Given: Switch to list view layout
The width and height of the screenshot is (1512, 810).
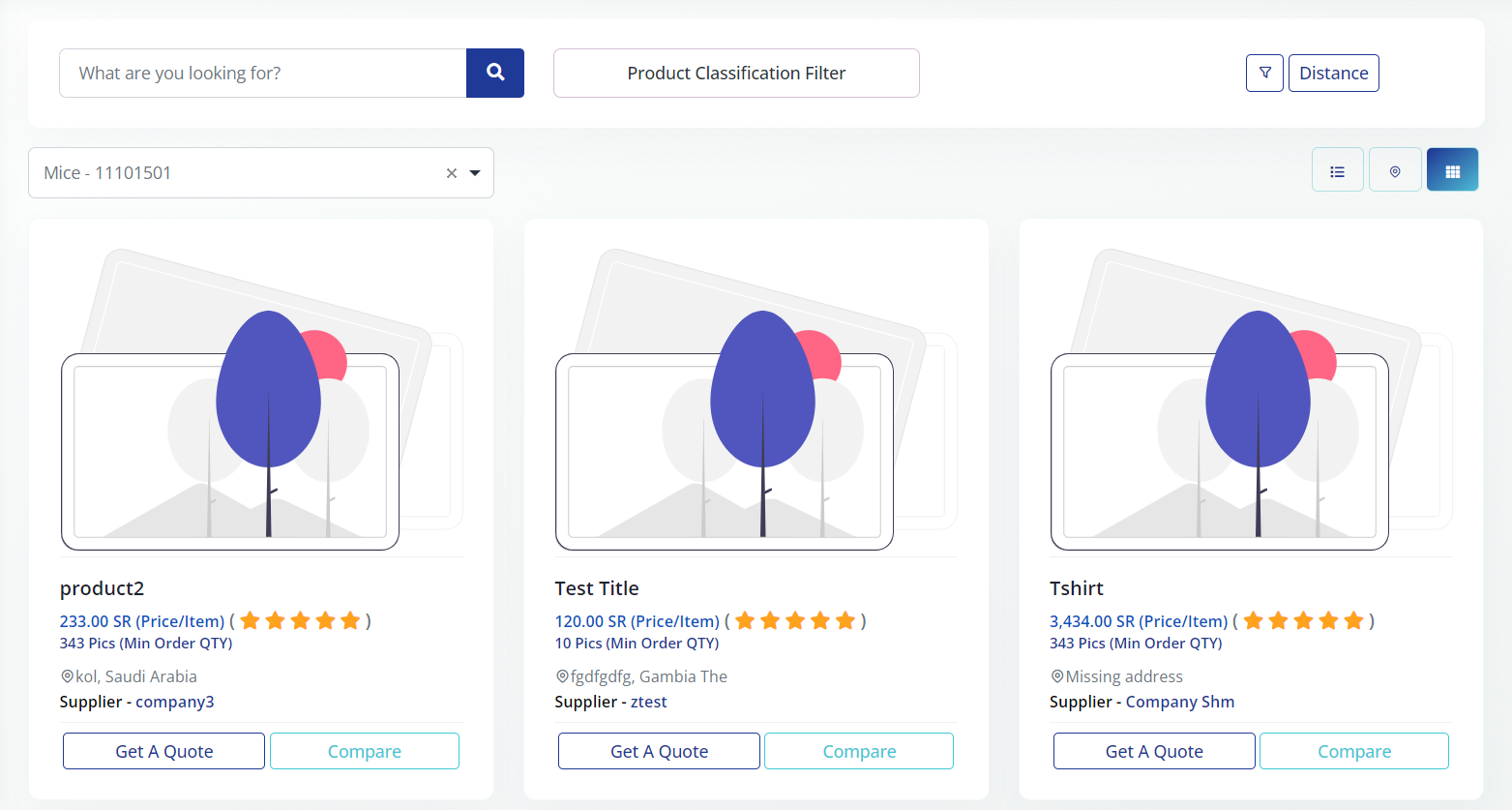Looking at the screenshot, I should 1337,171.
